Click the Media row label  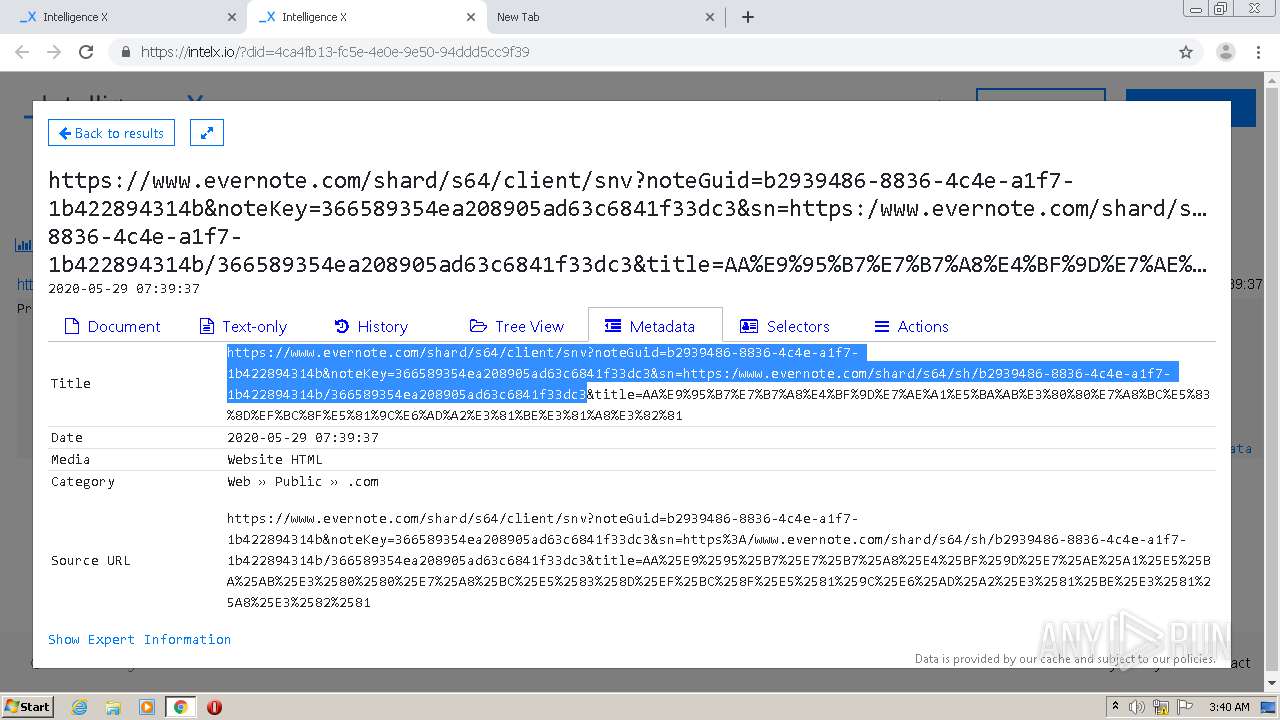point(71,460)
